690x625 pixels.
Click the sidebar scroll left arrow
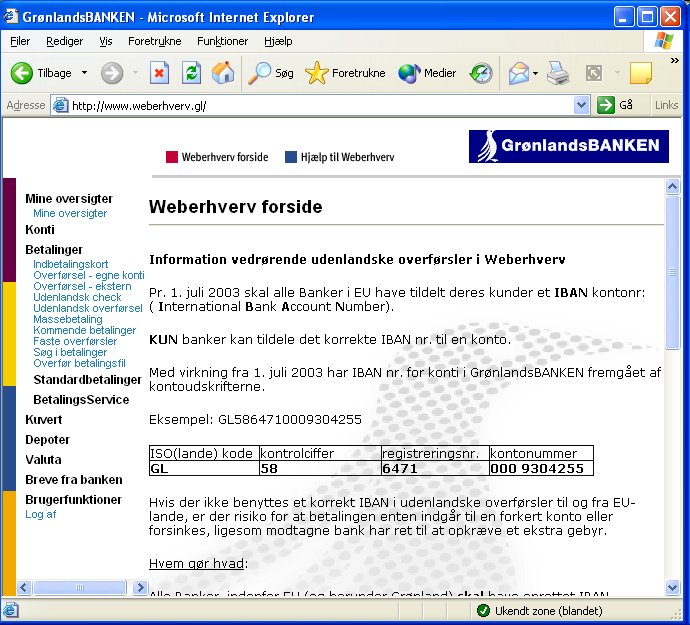coord(24,588)
